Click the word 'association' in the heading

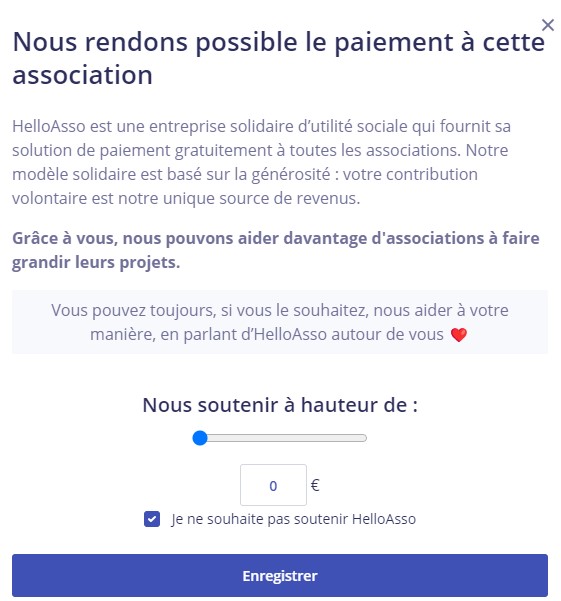pos(83,74)
